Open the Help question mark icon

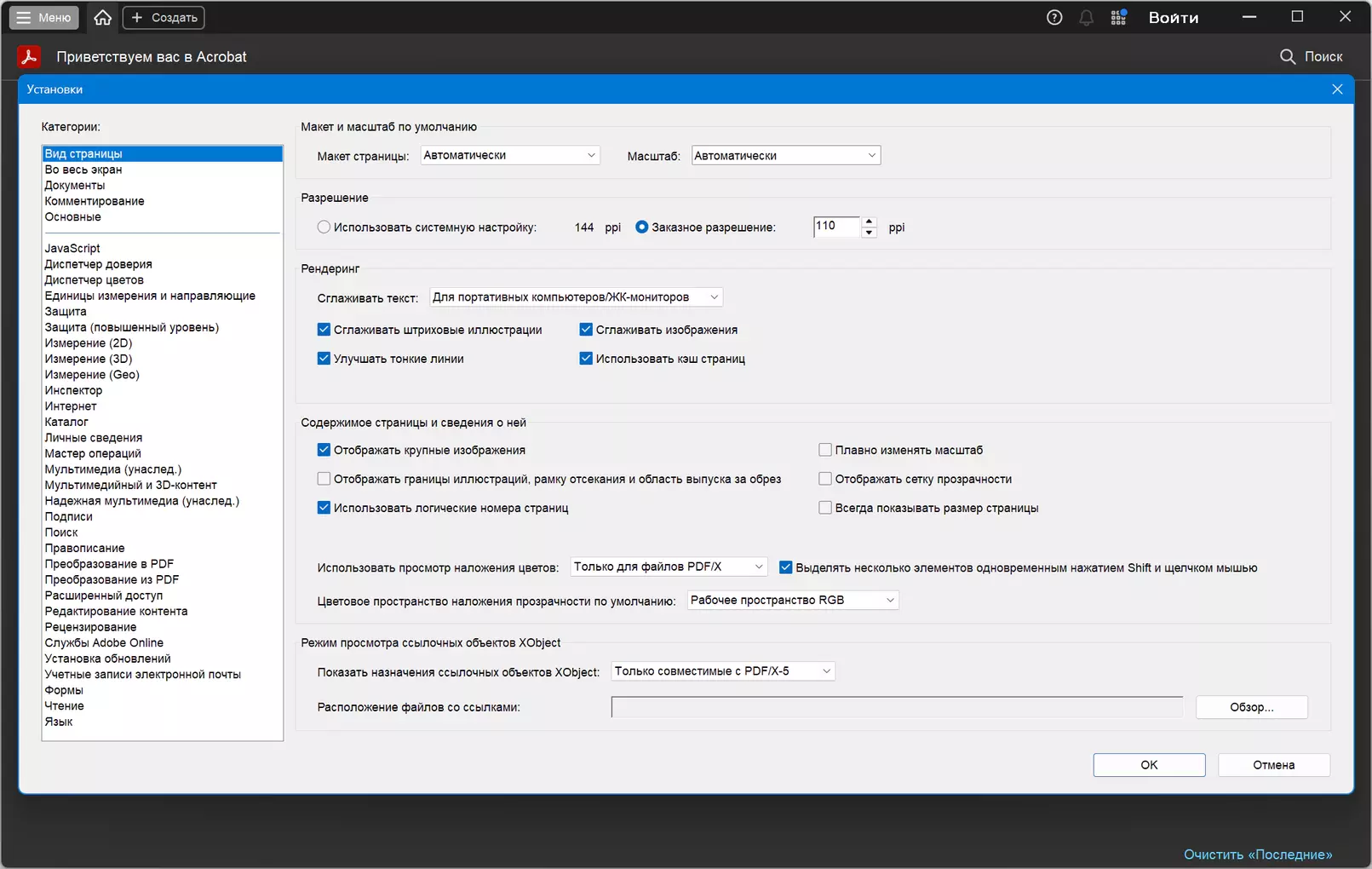coord(1054,17)
